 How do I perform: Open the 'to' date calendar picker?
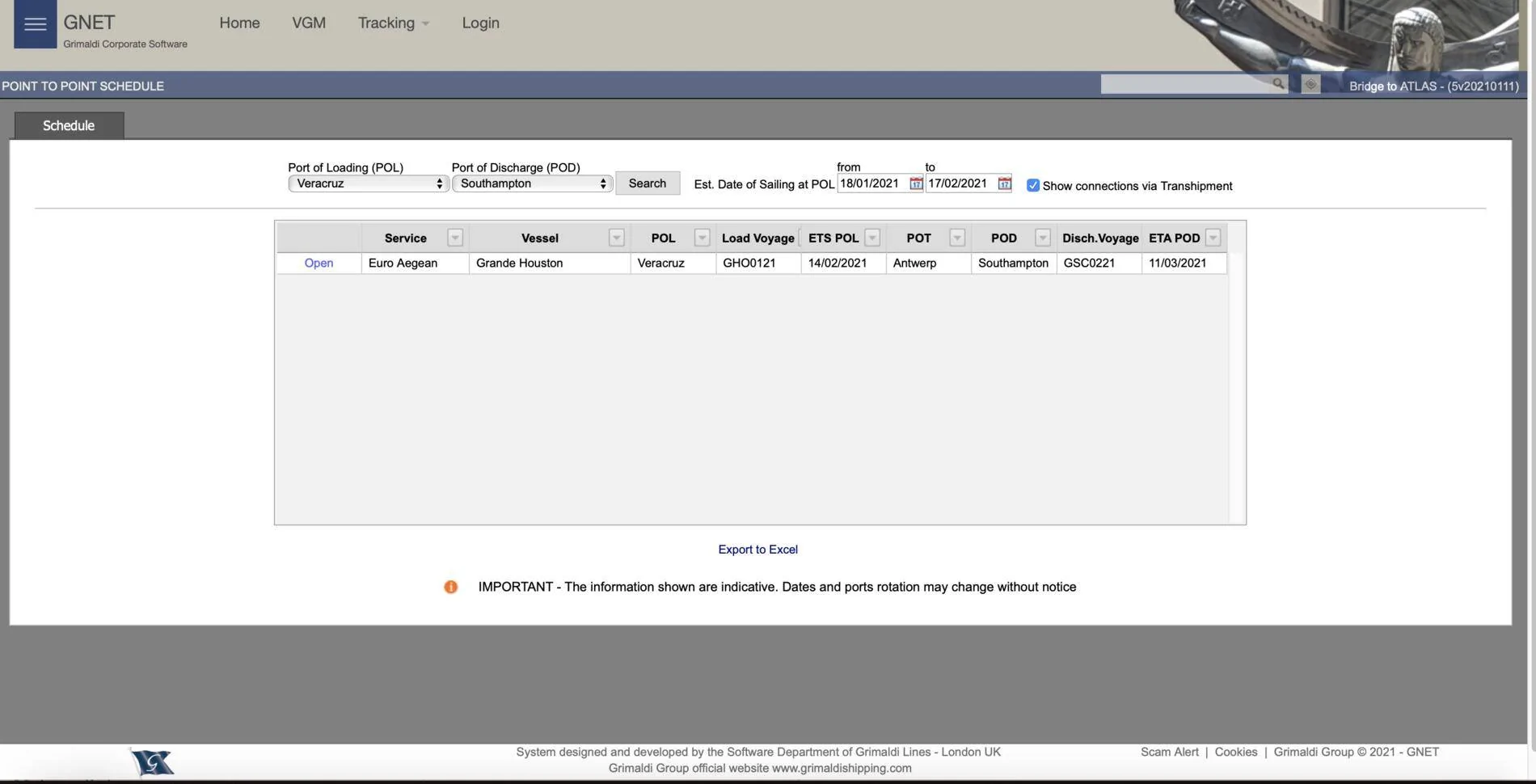[1004, 183]
